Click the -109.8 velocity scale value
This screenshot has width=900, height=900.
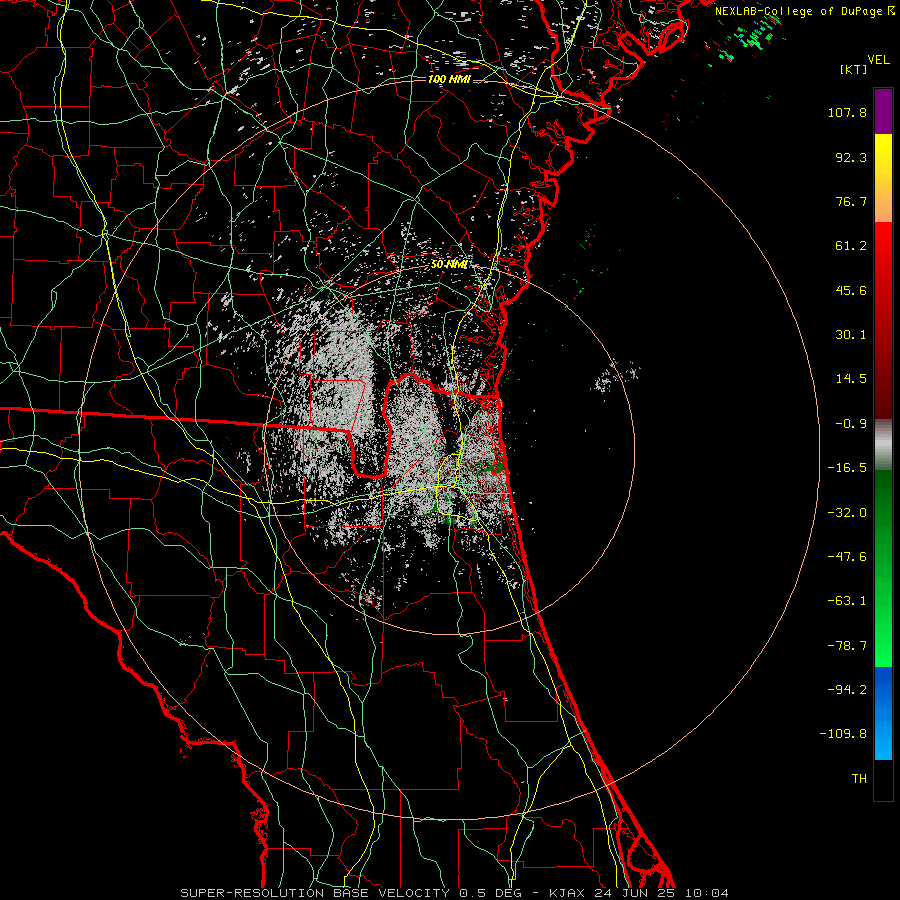(x=843, y=734)
